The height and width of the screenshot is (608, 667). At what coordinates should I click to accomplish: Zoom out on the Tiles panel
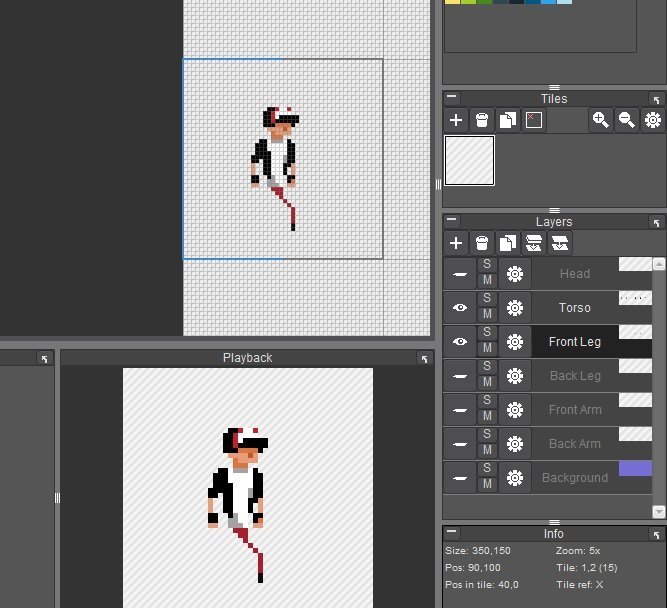[627, 120]
